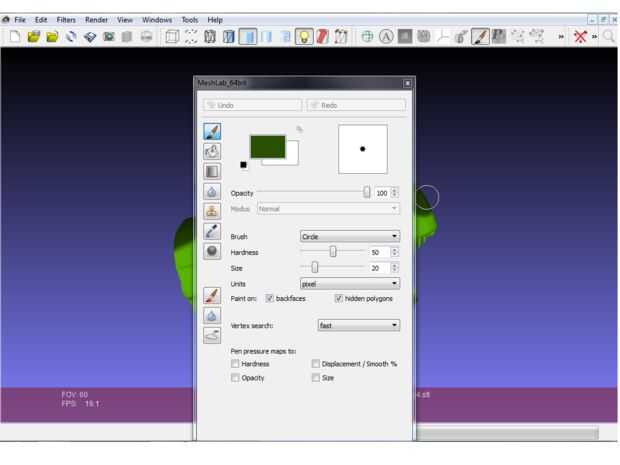
Task: Click the green foreground color swatch
Action: pos(268,147)
